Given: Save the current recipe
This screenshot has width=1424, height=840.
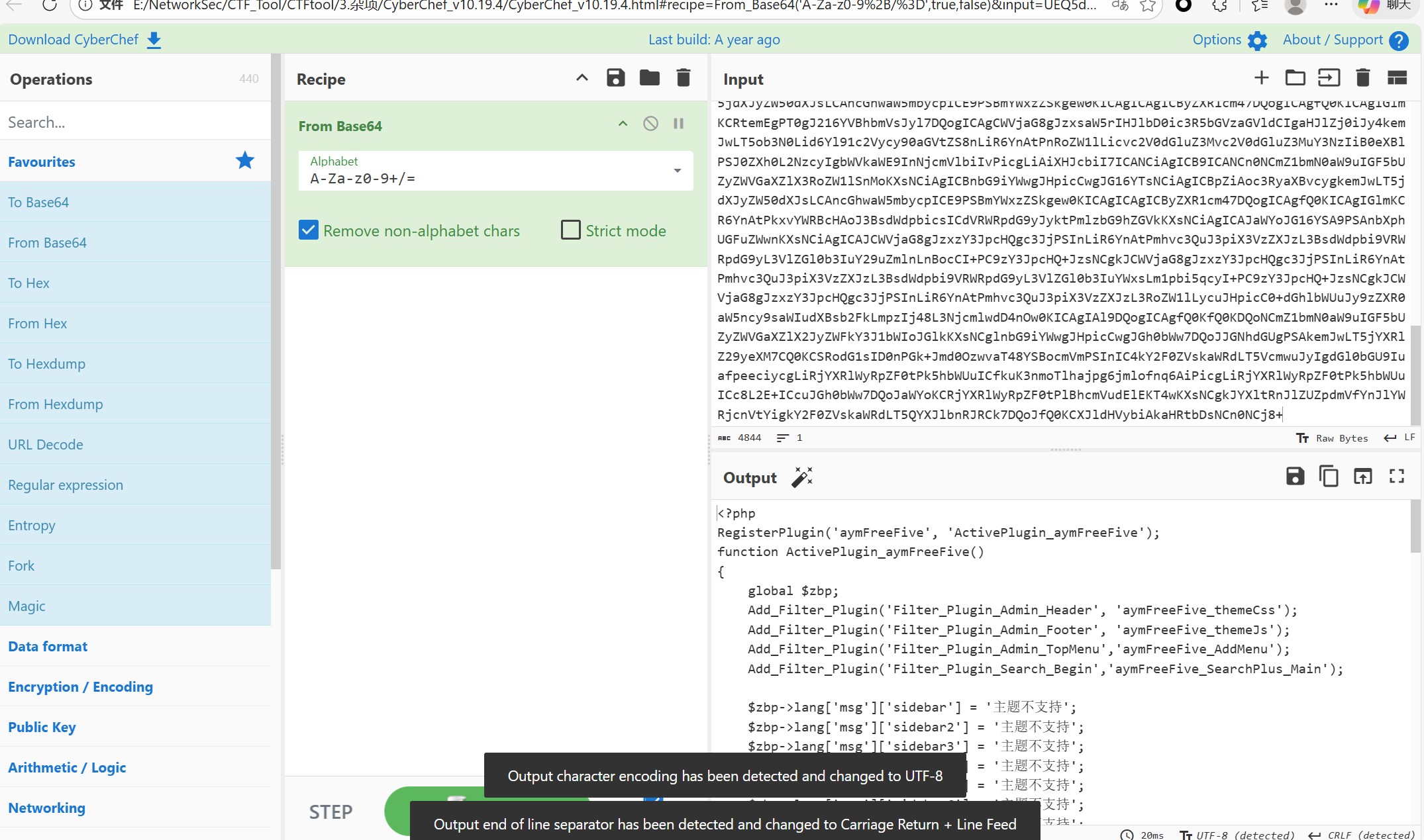Looking at the screenshot, I should pyautogui.click(x=615, y=78).
